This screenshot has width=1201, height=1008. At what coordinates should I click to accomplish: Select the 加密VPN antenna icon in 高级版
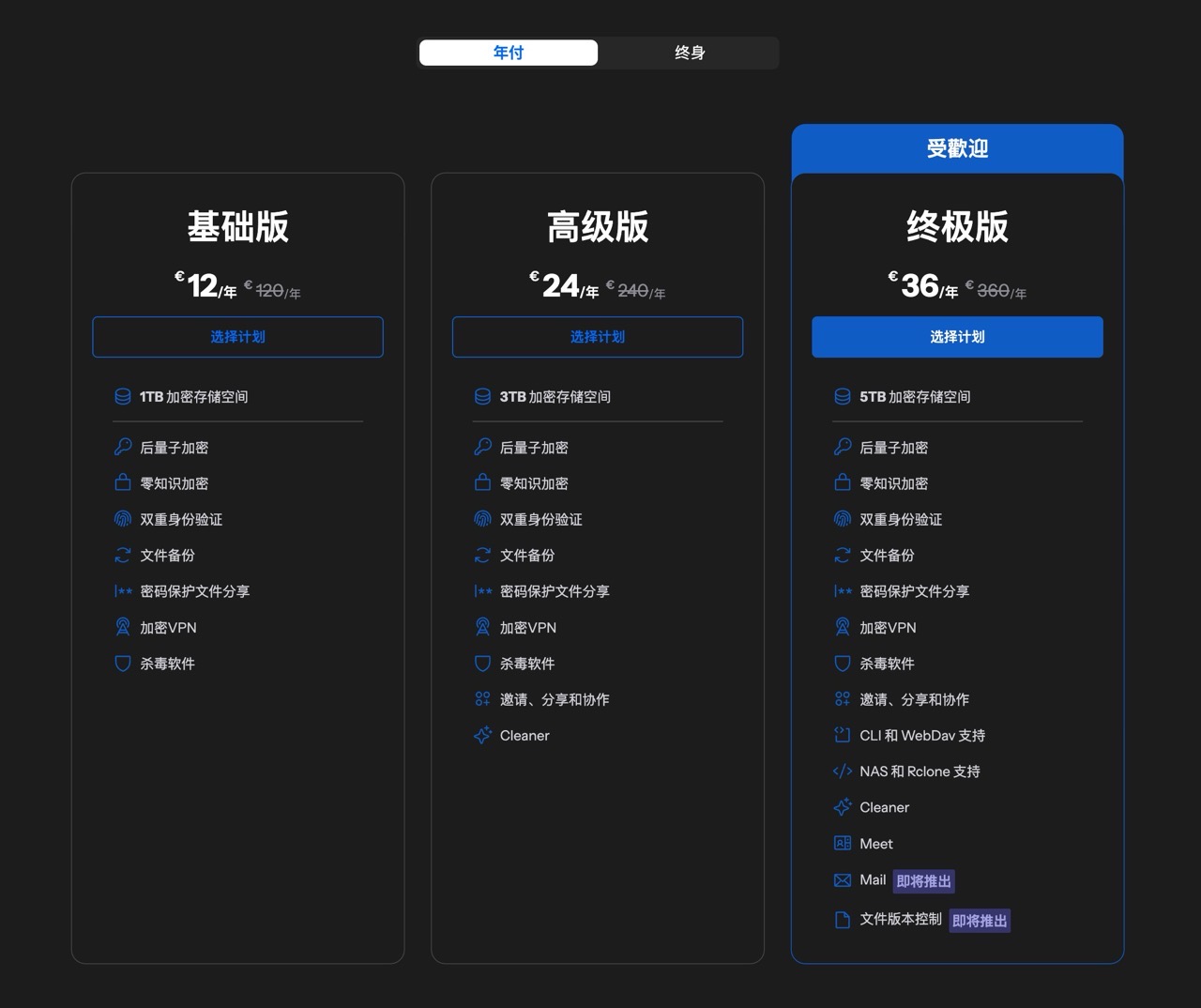tap(482, 627)
